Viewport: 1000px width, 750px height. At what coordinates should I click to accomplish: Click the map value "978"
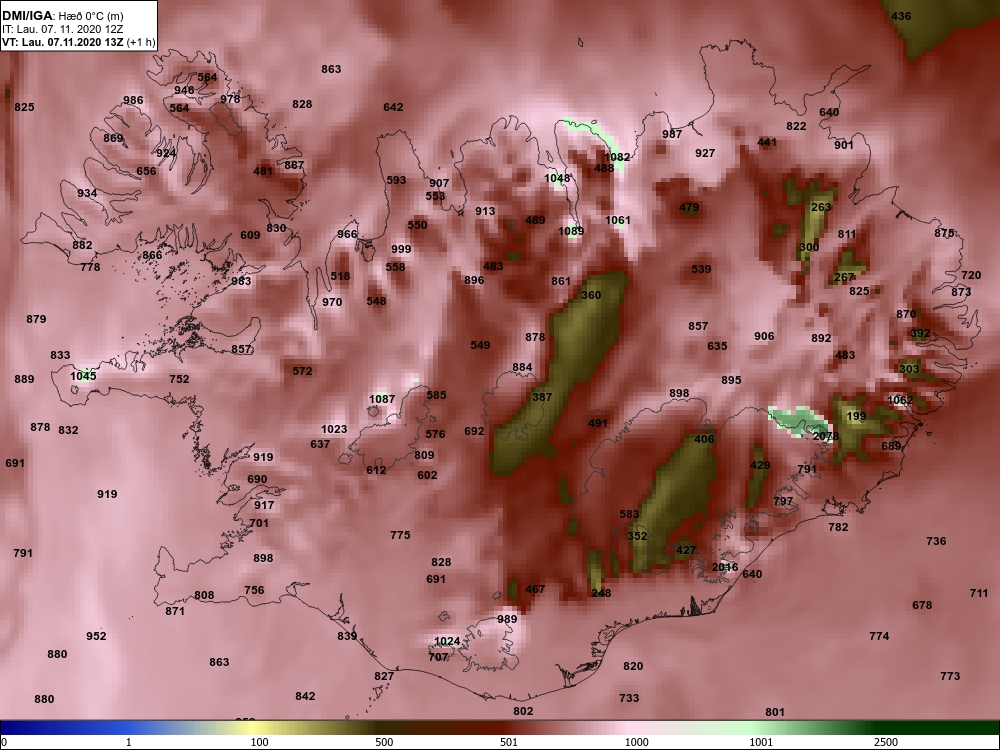tap(230, 99)
